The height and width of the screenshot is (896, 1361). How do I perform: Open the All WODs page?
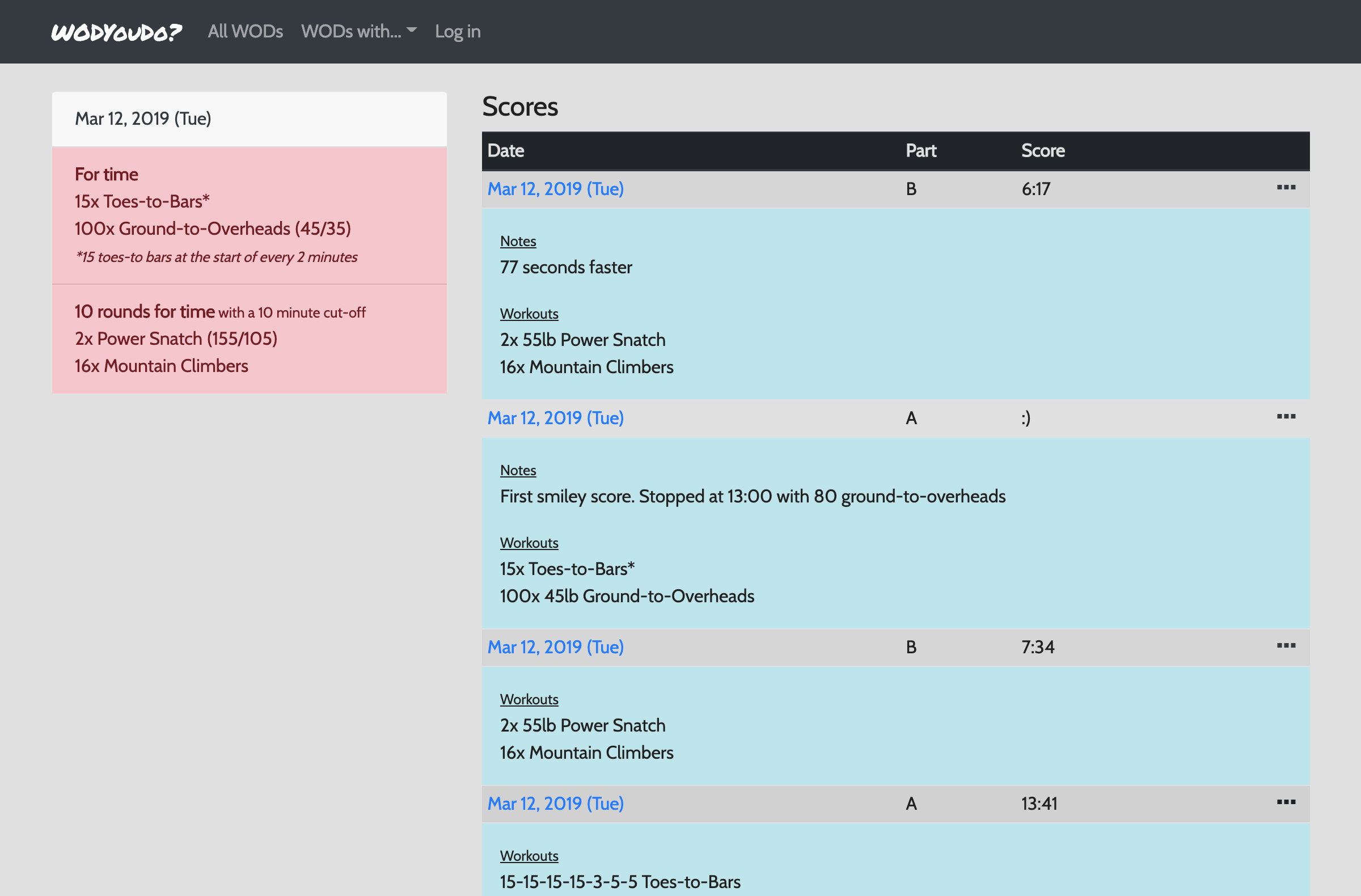click(x=246, y=31)
